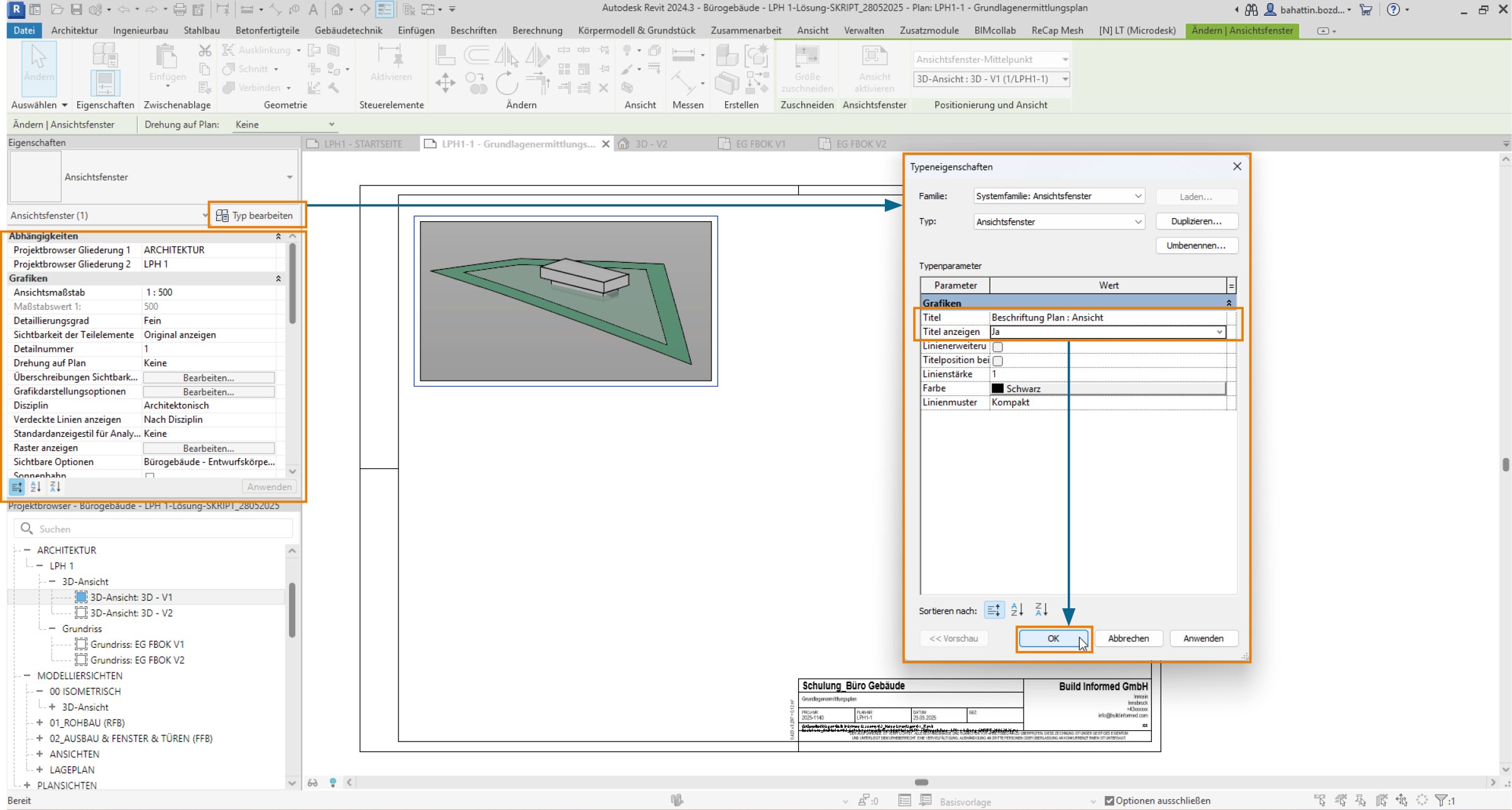The height and width of the screenshot is (810, 1512).
Task: Click Z-A sort icon in Typeneigenschaften dialog
Action: [x=1041, y=610]
